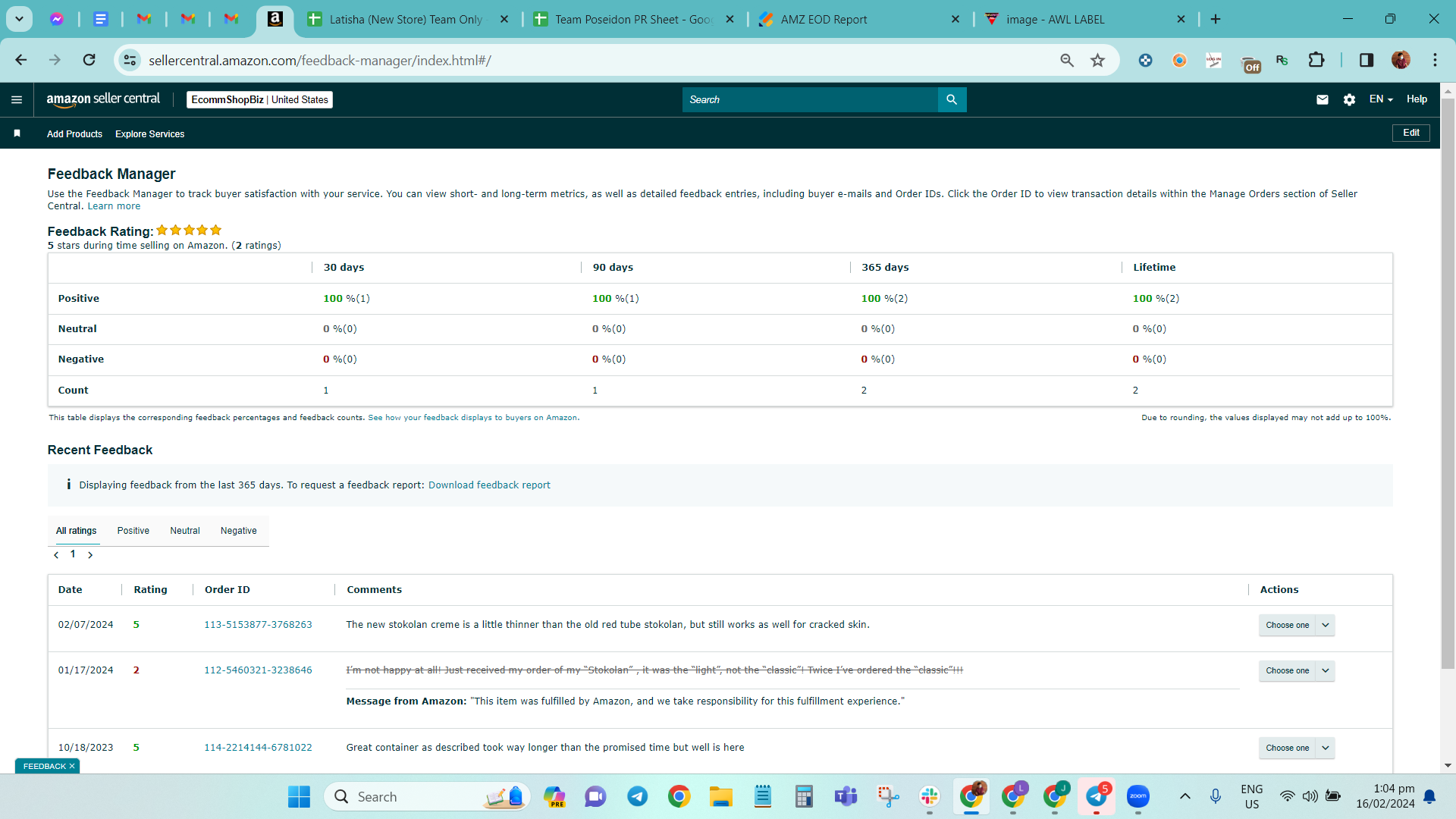
Task: Open Choose one dropdown for 02/07/2024 feedback
Action: 1297,625
